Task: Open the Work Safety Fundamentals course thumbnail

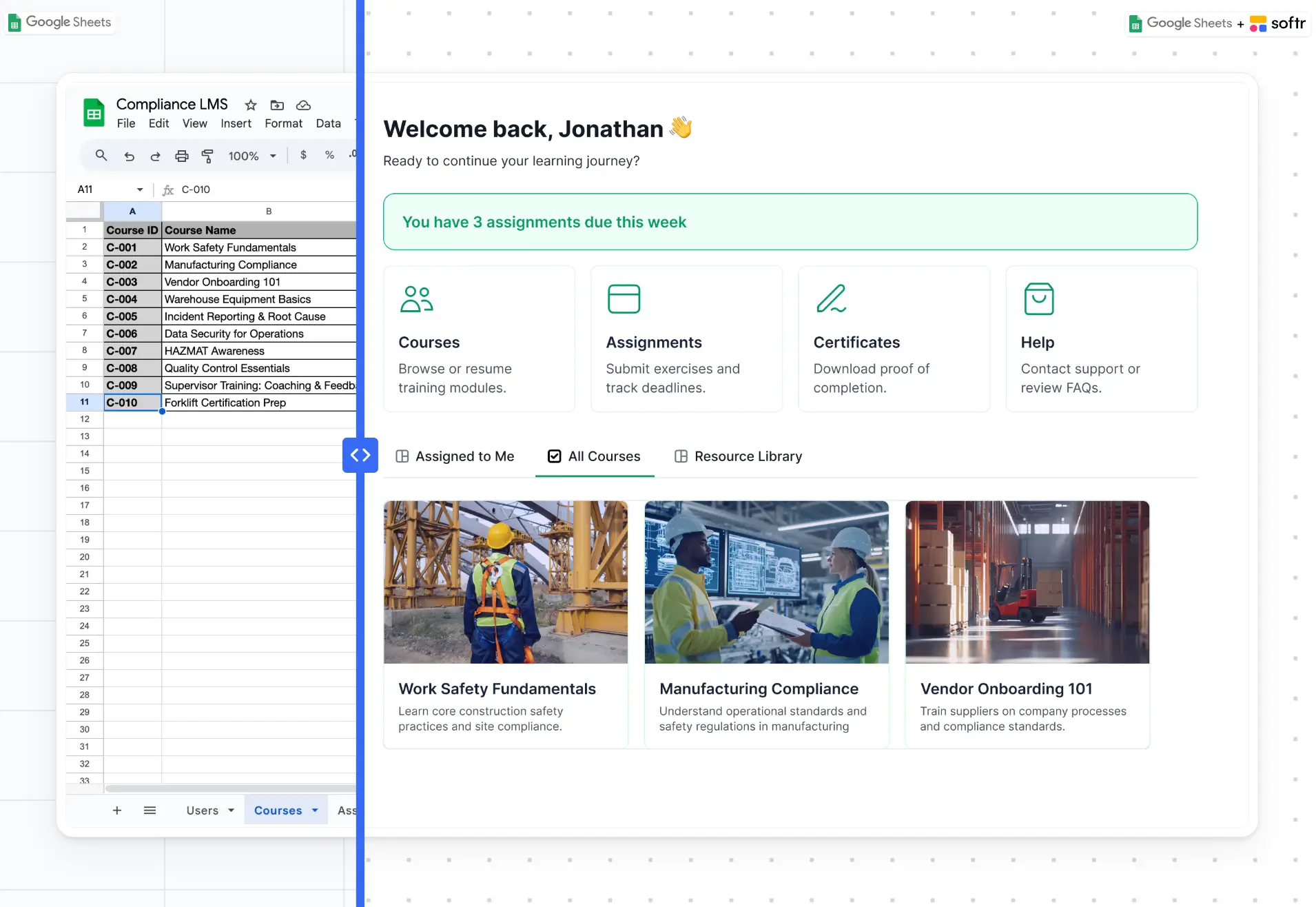Action: [506, 582]
